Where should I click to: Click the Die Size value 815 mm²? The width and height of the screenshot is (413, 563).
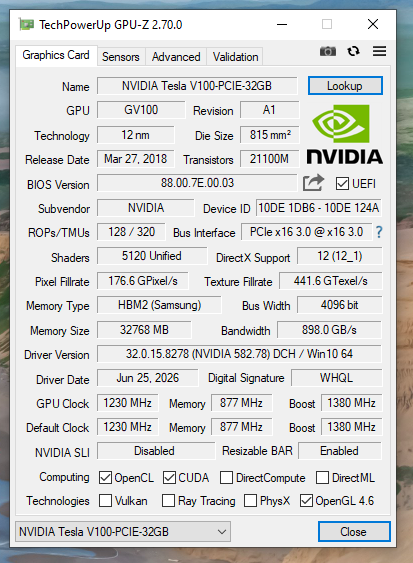click(x=269, y=135)
